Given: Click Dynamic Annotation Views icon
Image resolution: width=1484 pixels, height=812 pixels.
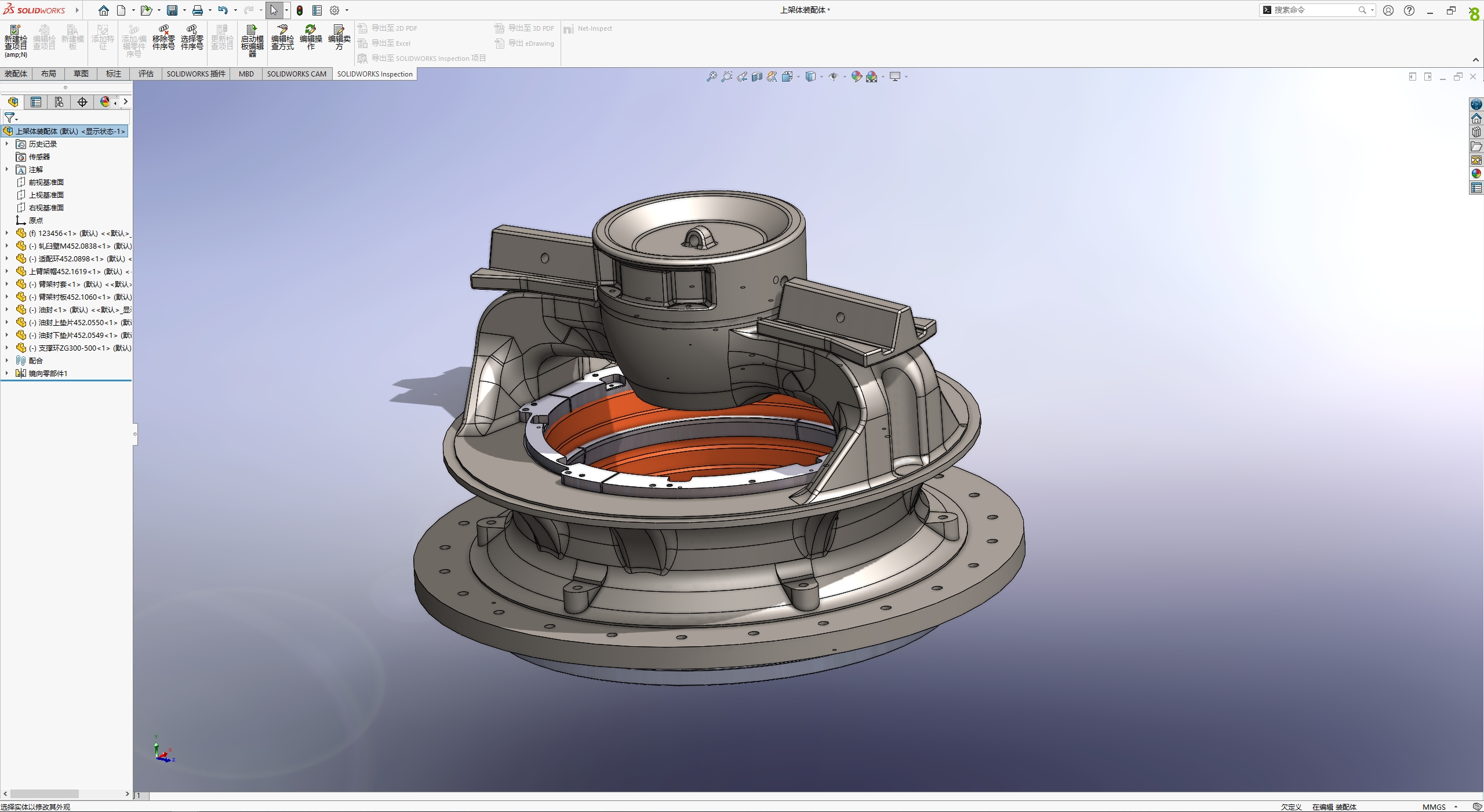Looking at the screenshot, I should (772, 77).
